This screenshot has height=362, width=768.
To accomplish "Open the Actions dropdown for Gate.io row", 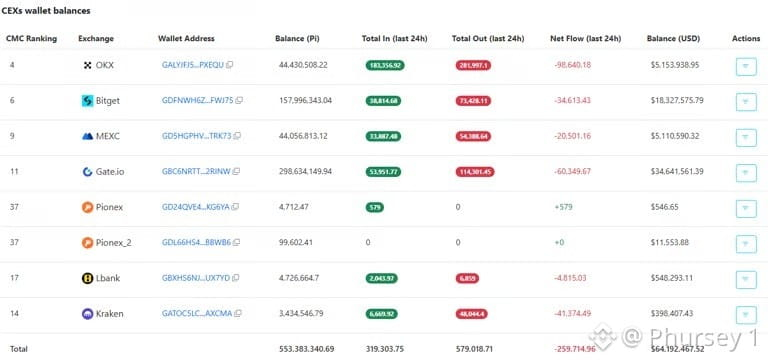I will tap(746, 173).
